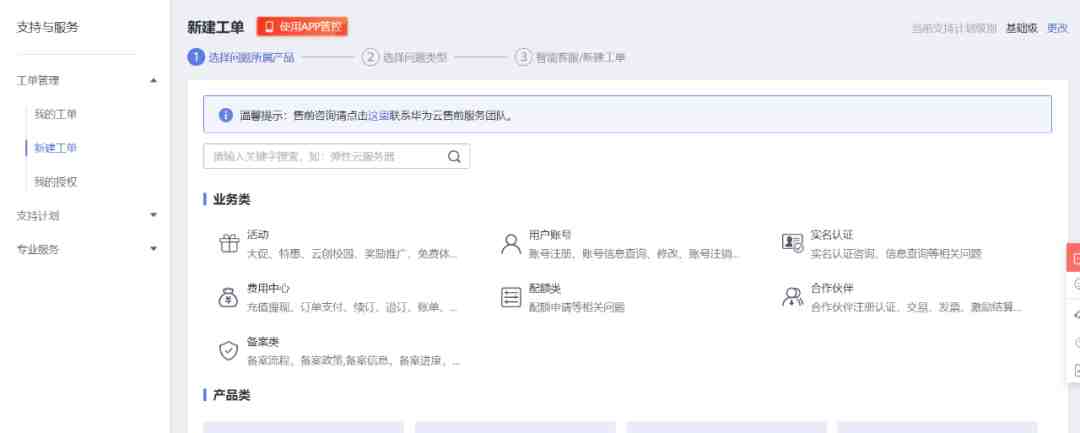Click the gift icon beside 活动
The height and width of the screenshot is (433, 1080).
coord(229,244)
